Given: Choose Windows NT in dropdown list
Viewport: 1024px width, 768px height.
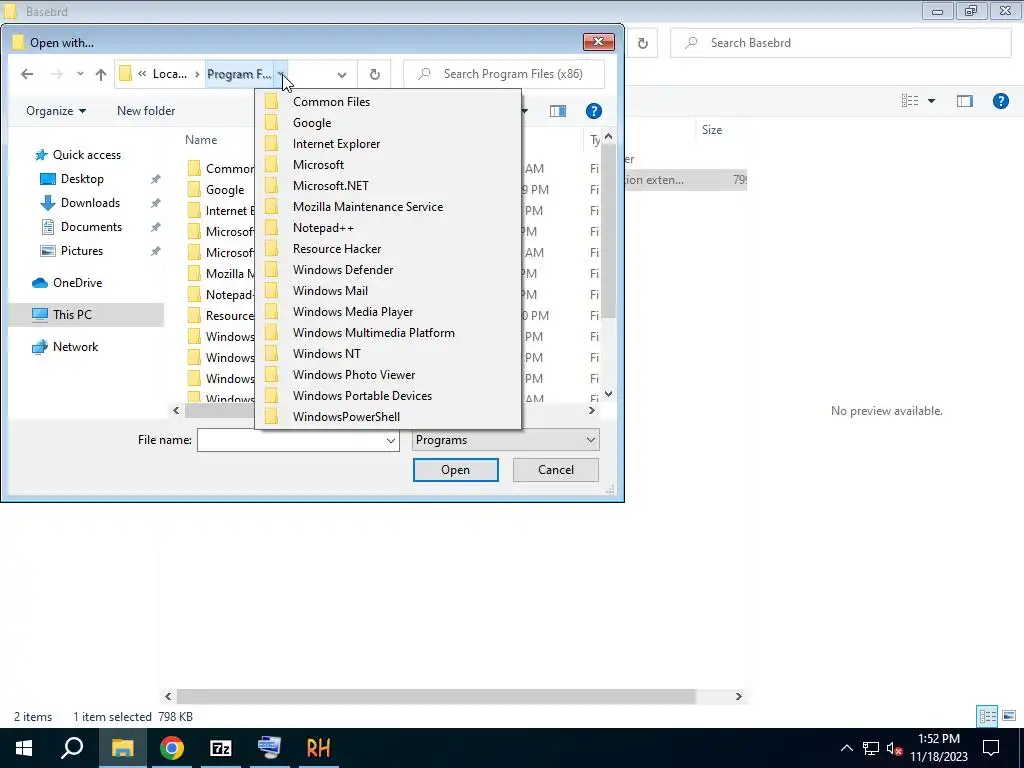Looking at the screenshot, I should [388, 353].
